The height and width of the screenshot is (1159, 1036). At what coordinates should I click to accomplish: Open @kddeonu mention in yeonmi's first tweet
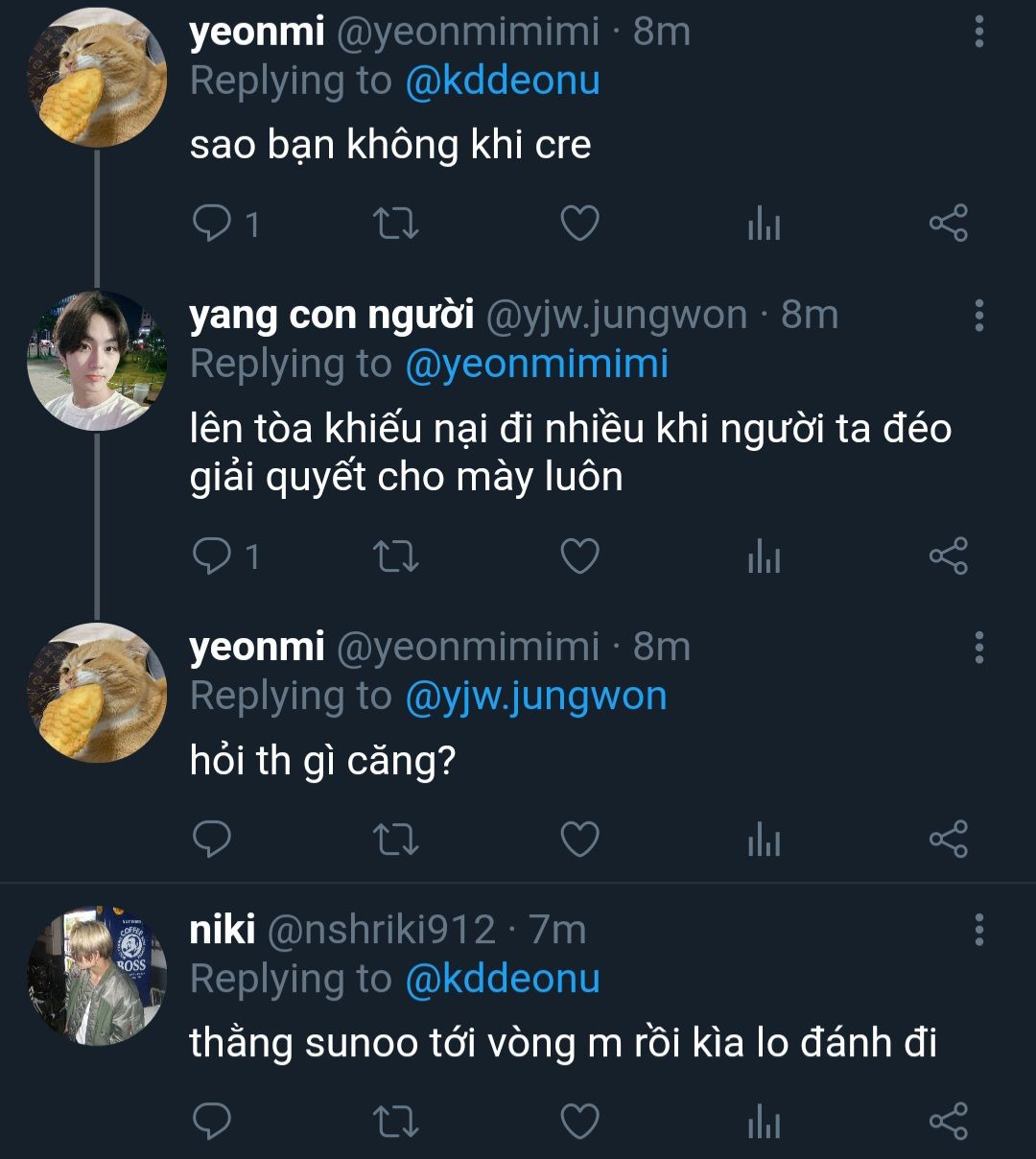(503, 82)
